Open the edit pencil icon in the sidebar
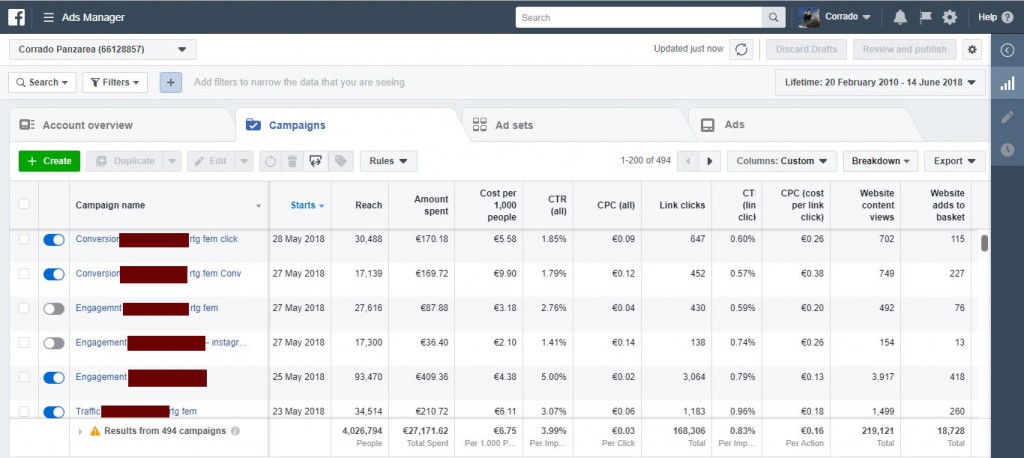 coord(1007,117)
